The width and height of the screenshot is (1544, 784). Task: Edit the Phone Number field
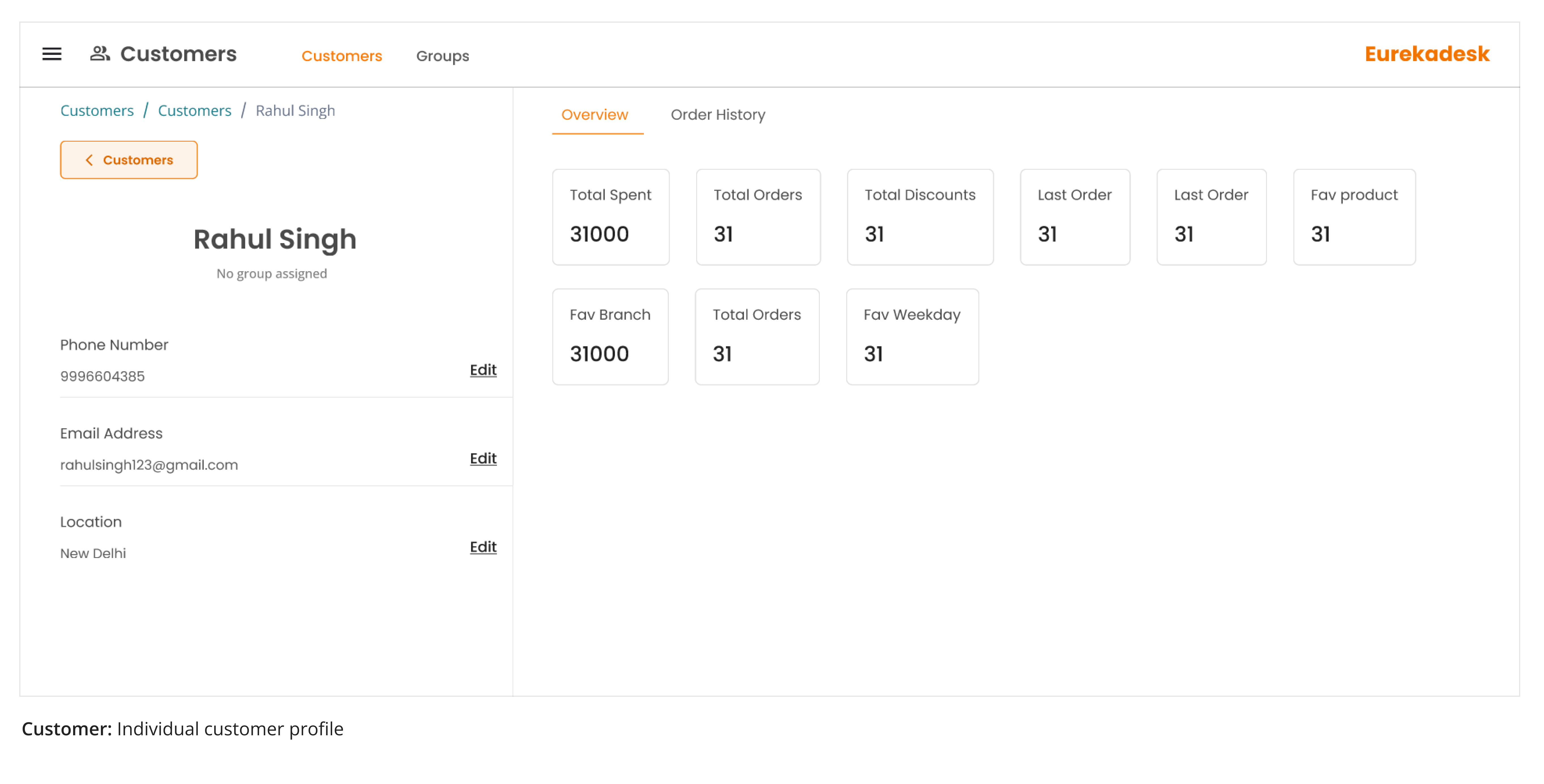[483, 370]
